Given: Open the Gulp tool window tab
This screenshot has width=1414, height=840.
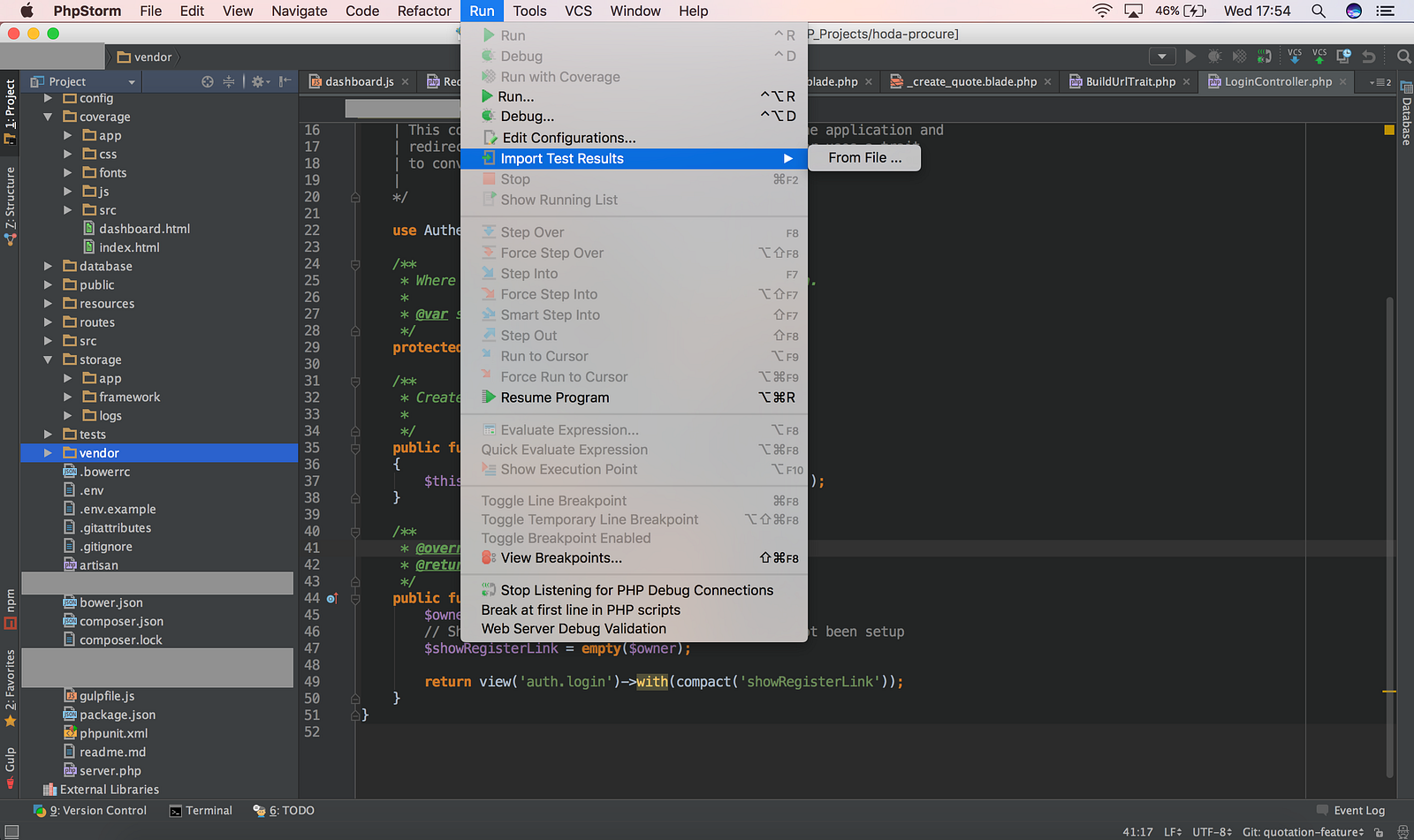Looking at the screenshot, I should pyautogui.click(x=10, y=768).
